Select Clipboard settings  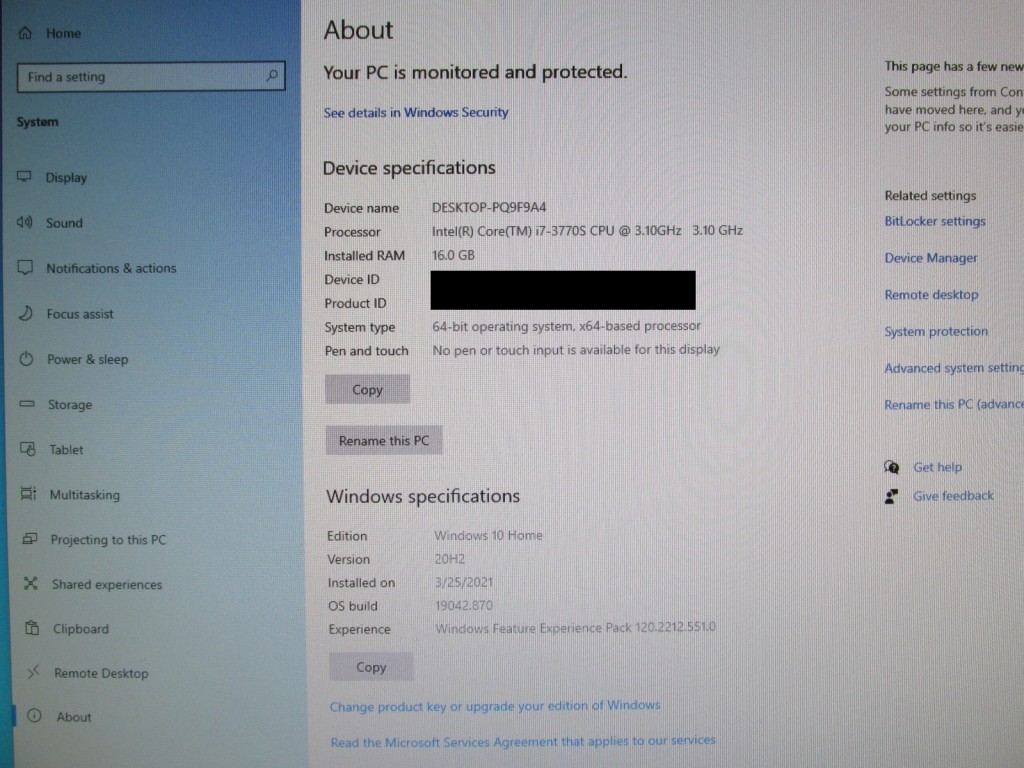[81, 628]
